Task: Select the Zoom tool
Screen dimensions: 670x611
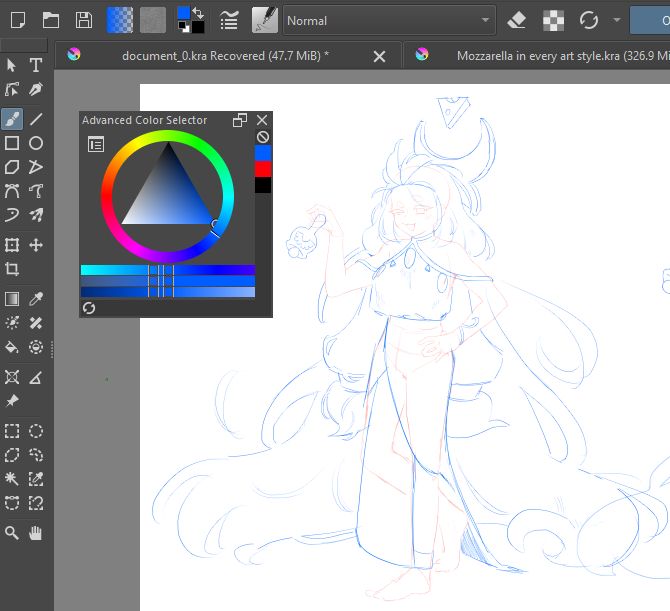Action: pyautogui.click(x=12, y=533)
